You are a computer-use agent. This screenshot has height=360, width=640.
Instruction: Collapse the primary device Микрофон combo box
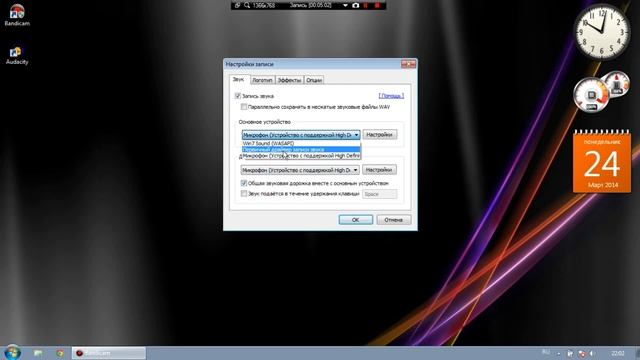point(301,135)
